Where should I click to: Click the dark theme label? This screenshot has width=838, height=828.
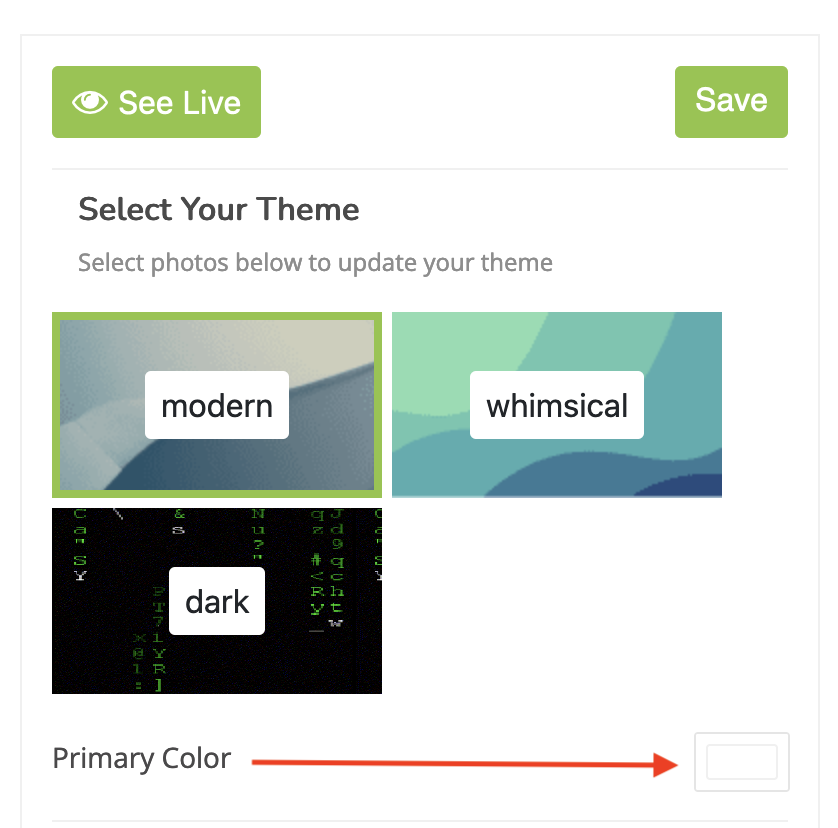point(216,600)
